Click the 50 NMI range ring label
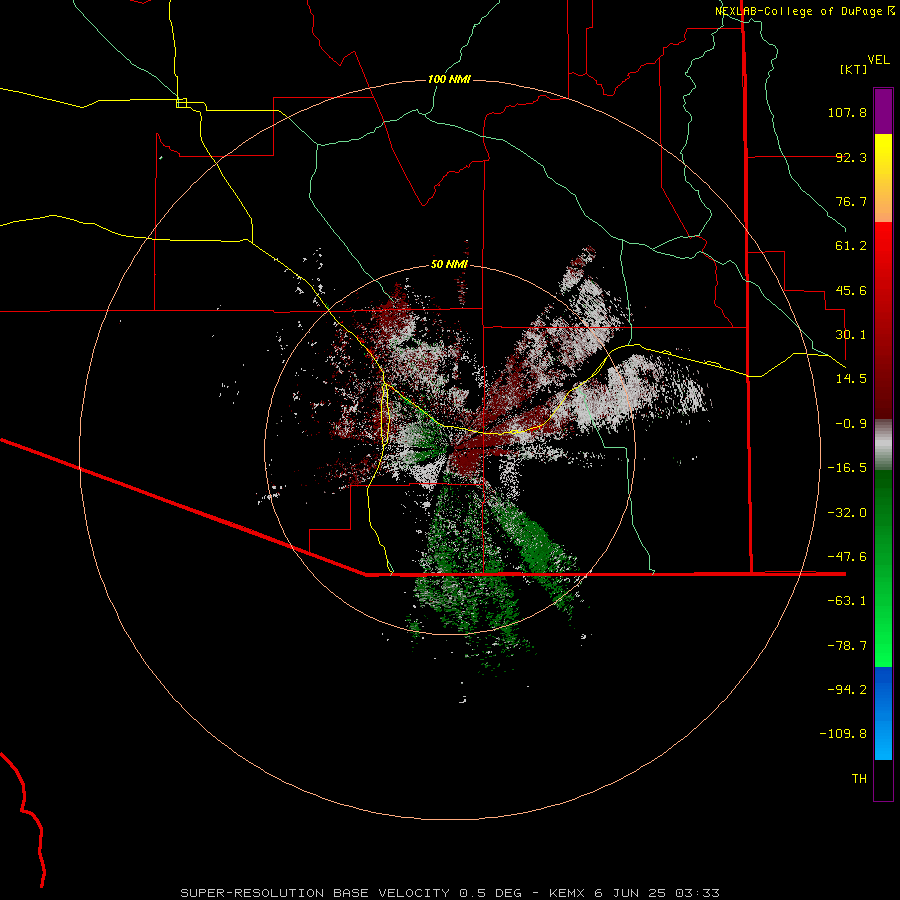This screenshot has height=900, width=900. tap(449, 264)
